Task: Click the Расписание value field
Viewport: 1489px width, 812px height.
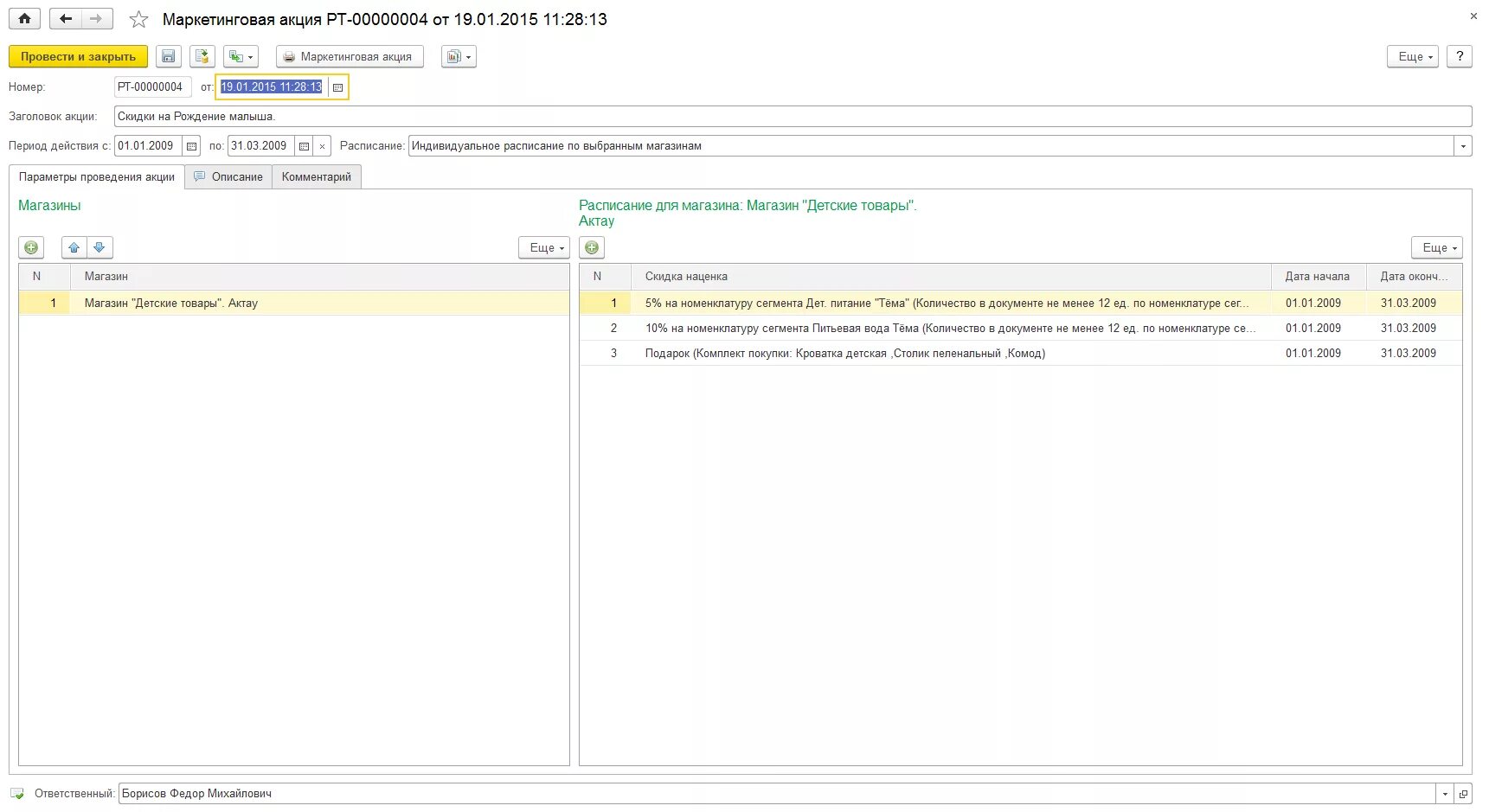Action: click(x=931, y=145)
